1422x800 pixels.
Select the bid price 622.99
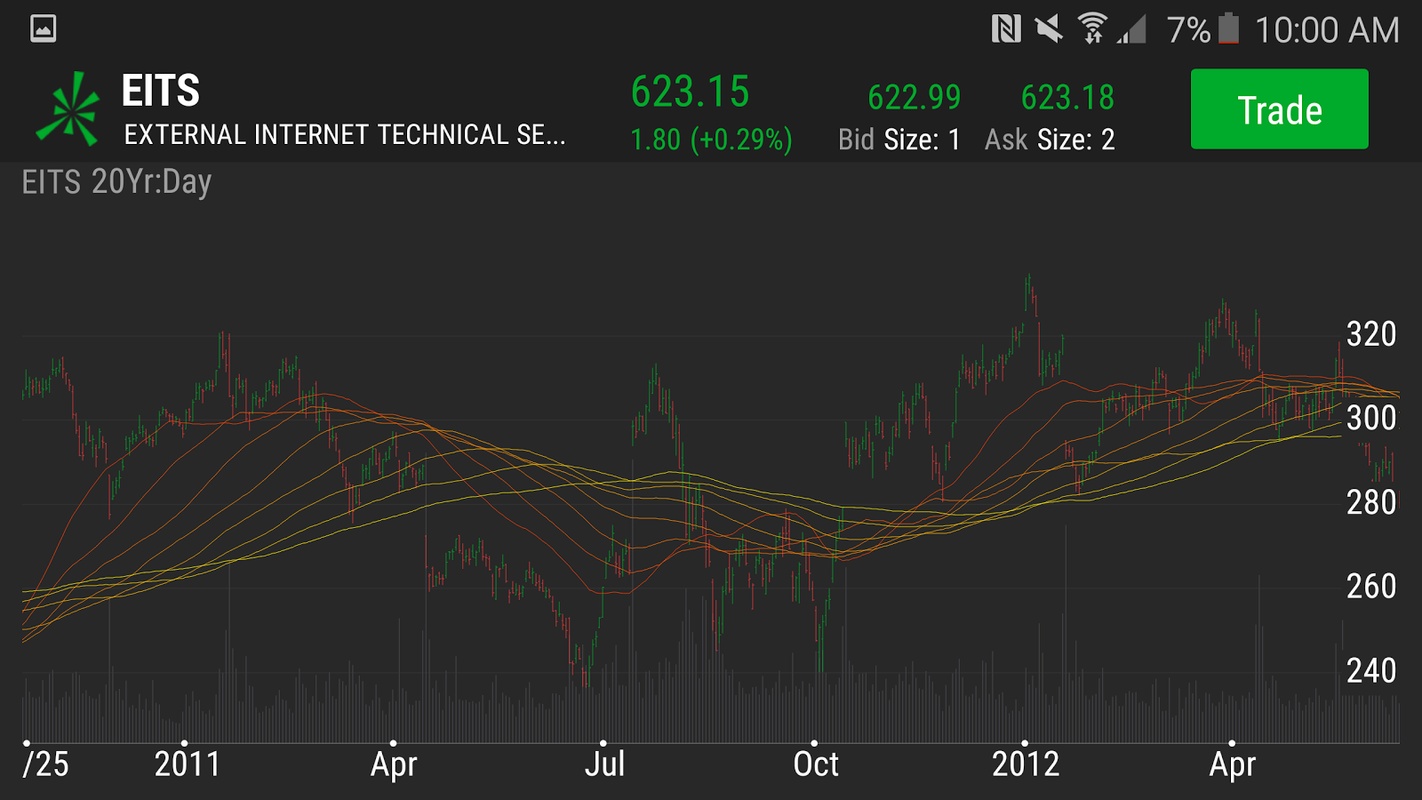point(914,98)
